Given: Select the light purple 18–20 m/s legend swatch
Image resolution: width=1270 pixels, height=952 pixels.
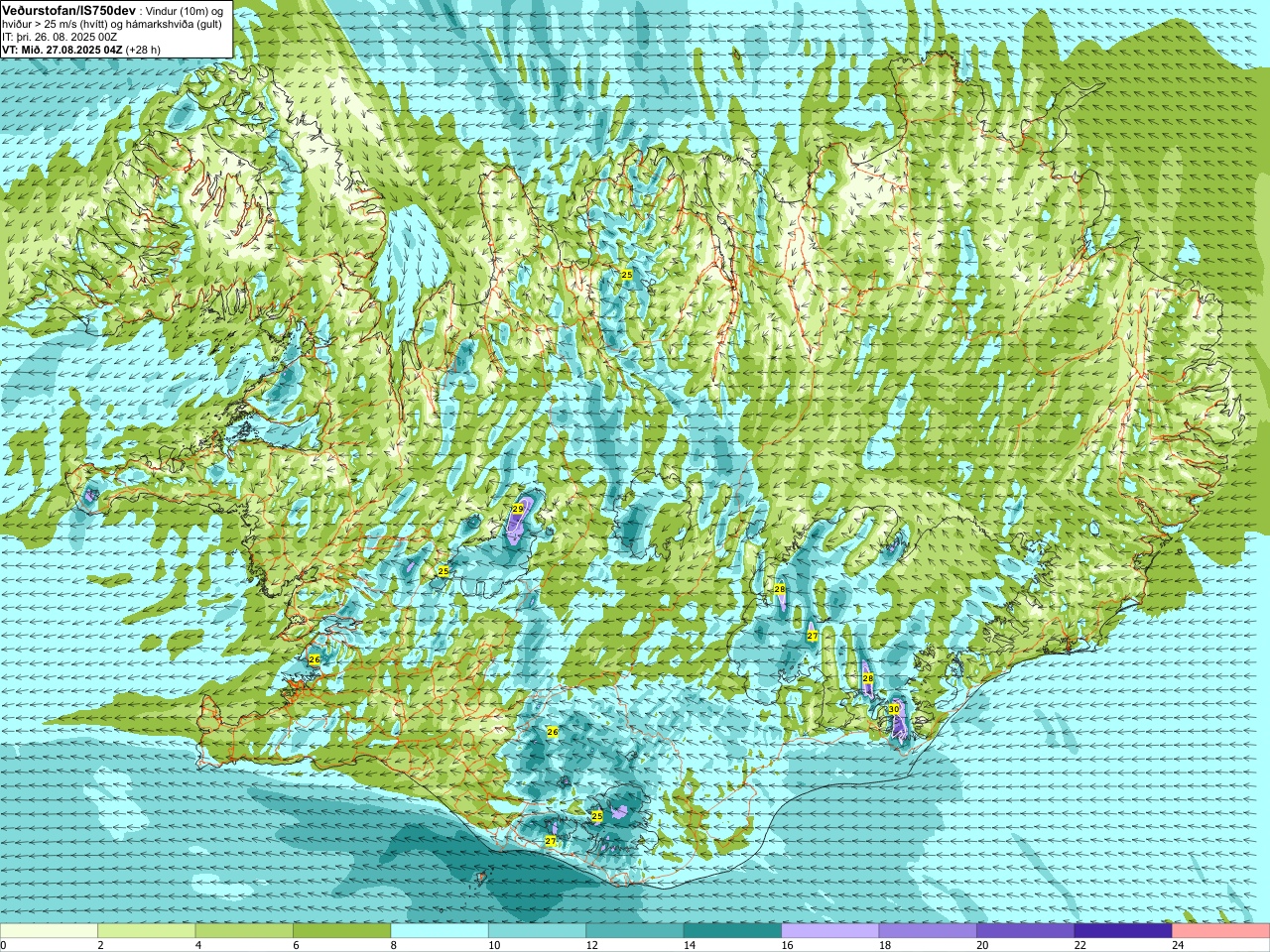Looking at the screenshot, I should pyautogui.click(x=928, y=931).
